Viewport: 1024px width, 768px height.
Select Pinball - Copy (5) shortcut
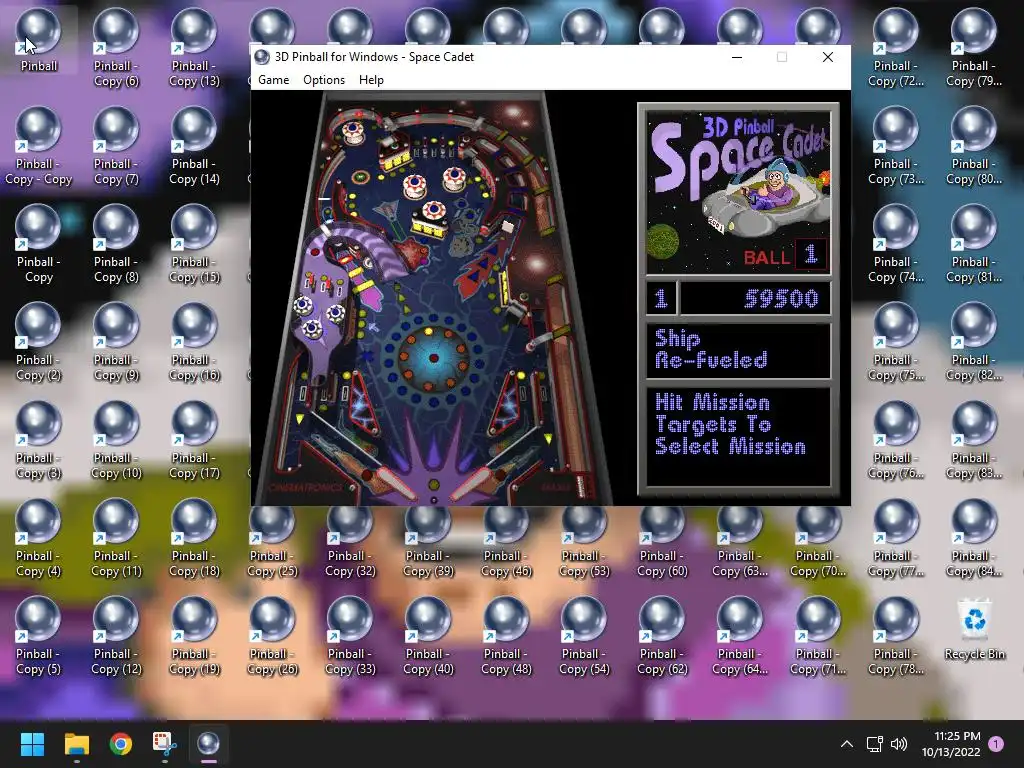[39, 636]
